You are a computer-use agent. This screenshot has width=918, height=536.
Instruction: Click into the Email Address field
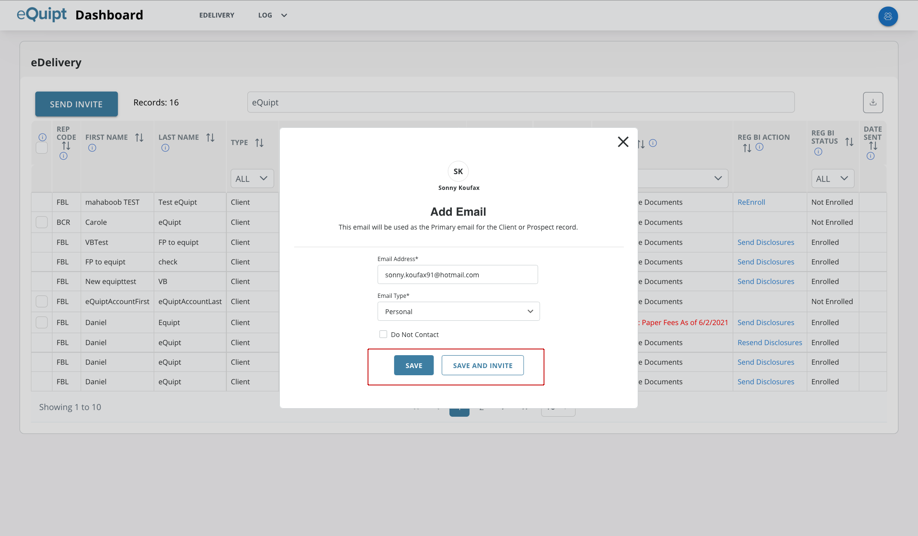pyautogui.click(x=458, y=274)
